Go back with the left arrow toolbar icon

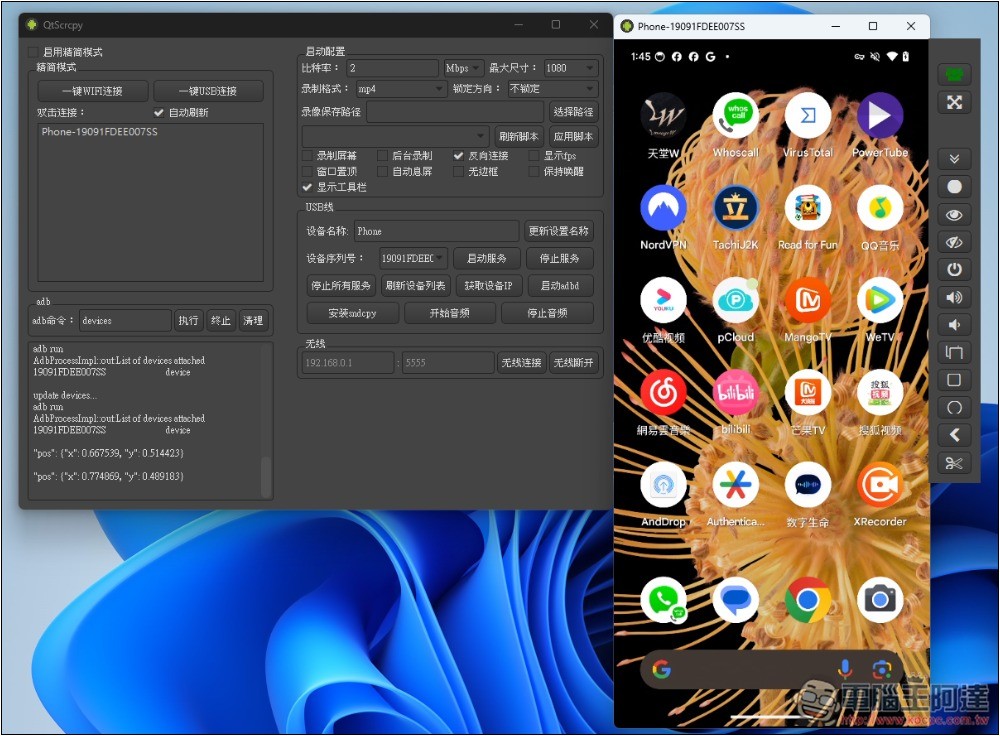[x=954, y=435]
